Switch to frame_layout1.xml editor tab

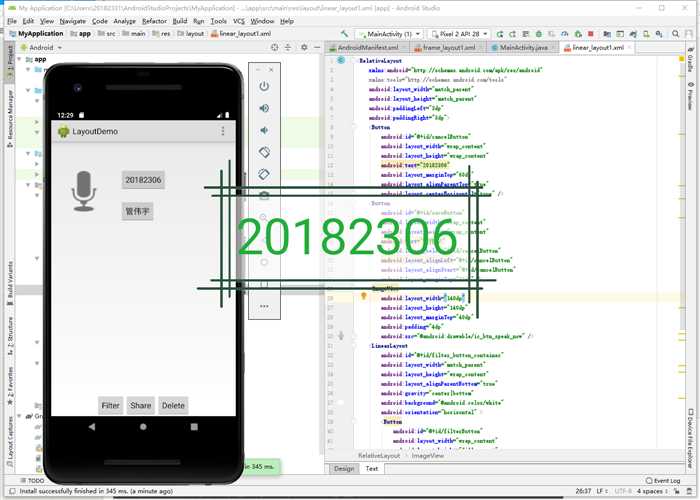pos(448,48)
